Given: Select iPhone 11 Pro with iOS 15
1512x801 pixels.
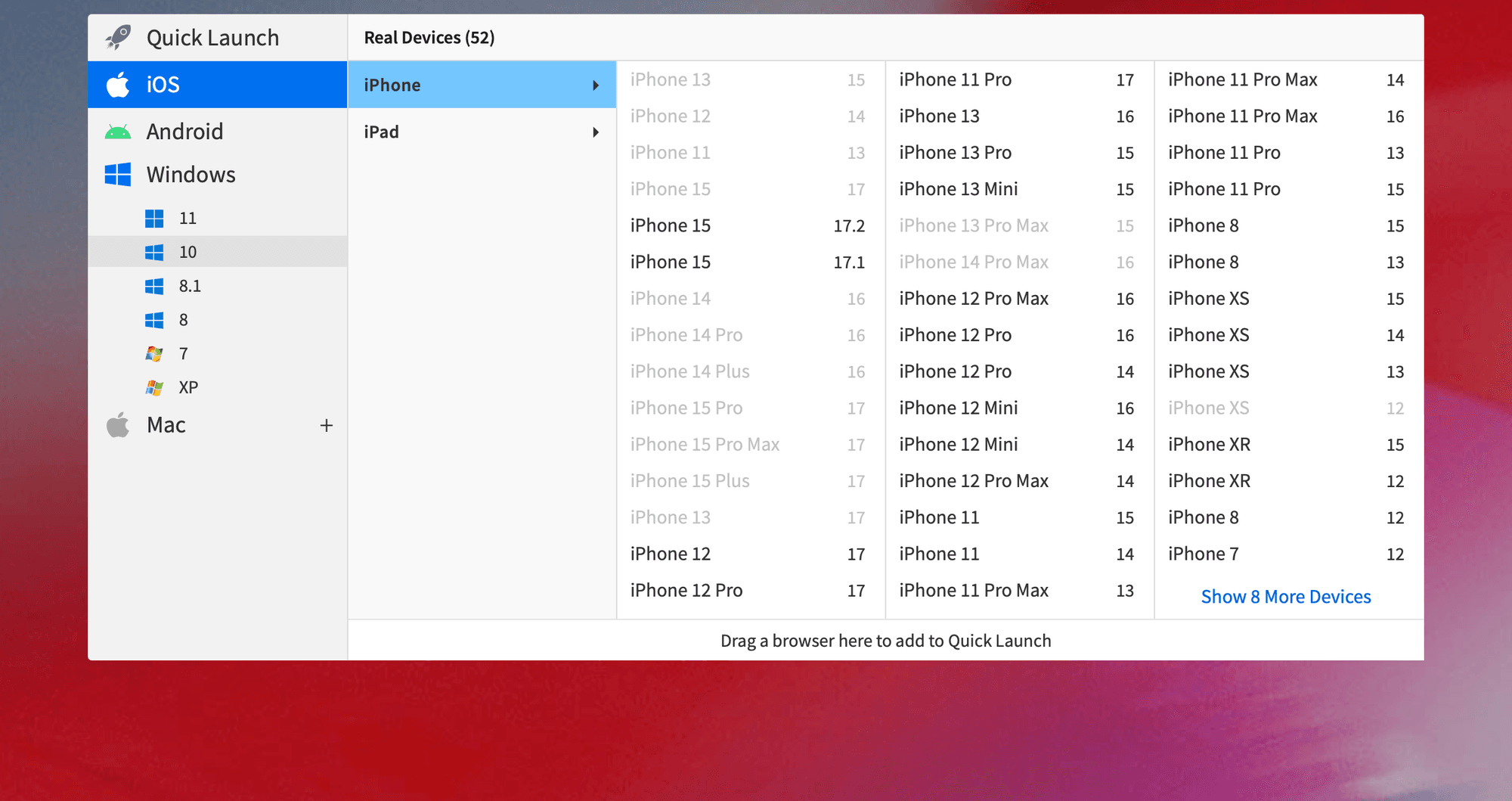Looking at the screenshot, I should pos(1289,189).
